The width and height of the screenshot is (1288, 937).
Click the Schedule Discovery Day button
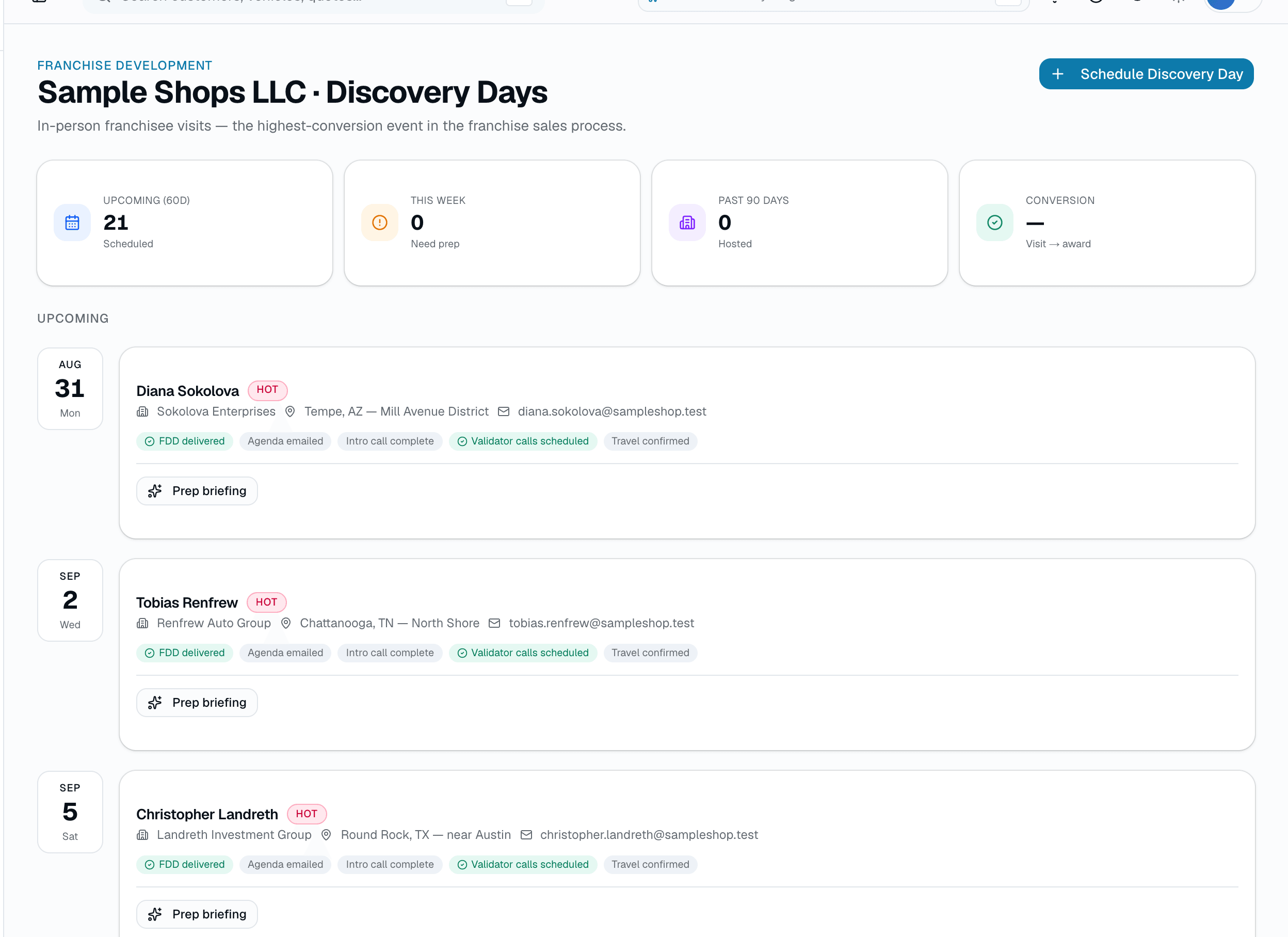click(1146, 74)
